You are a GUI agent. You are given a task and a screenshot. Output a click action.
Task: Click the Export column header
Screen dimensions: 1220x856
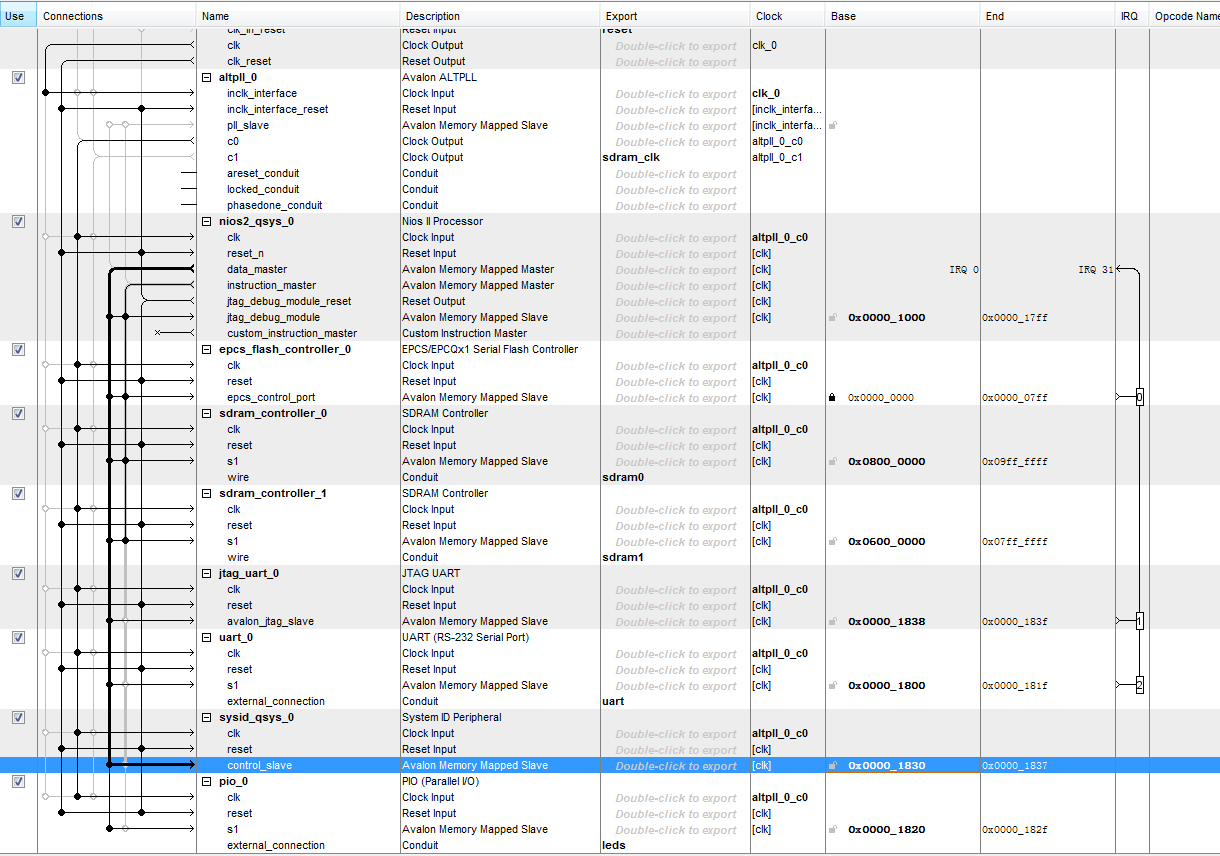coord(621,16)
